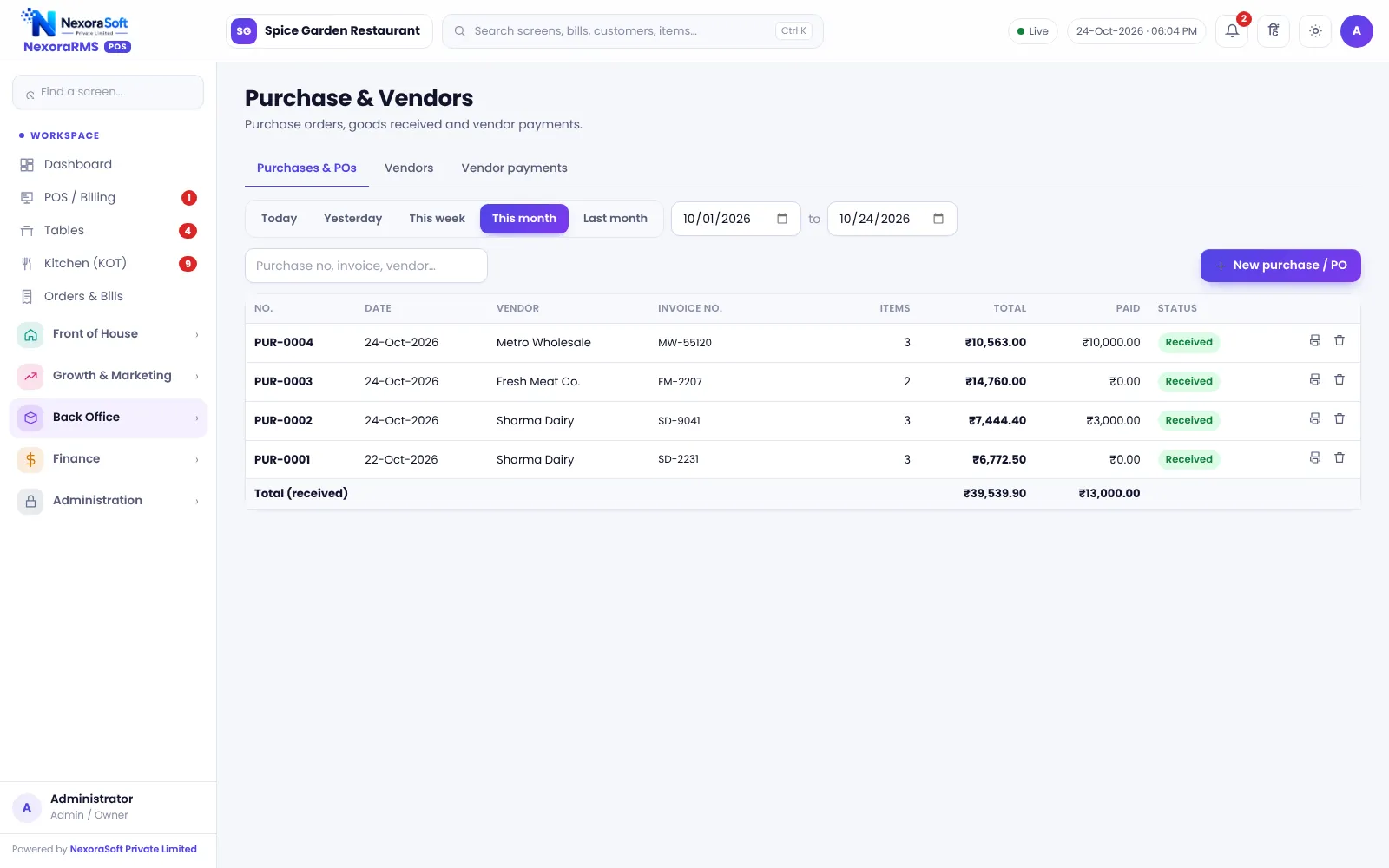Delete purchase PUR-0004
This screenshot has height=868, width=1389.
(x=1340, y=341)
